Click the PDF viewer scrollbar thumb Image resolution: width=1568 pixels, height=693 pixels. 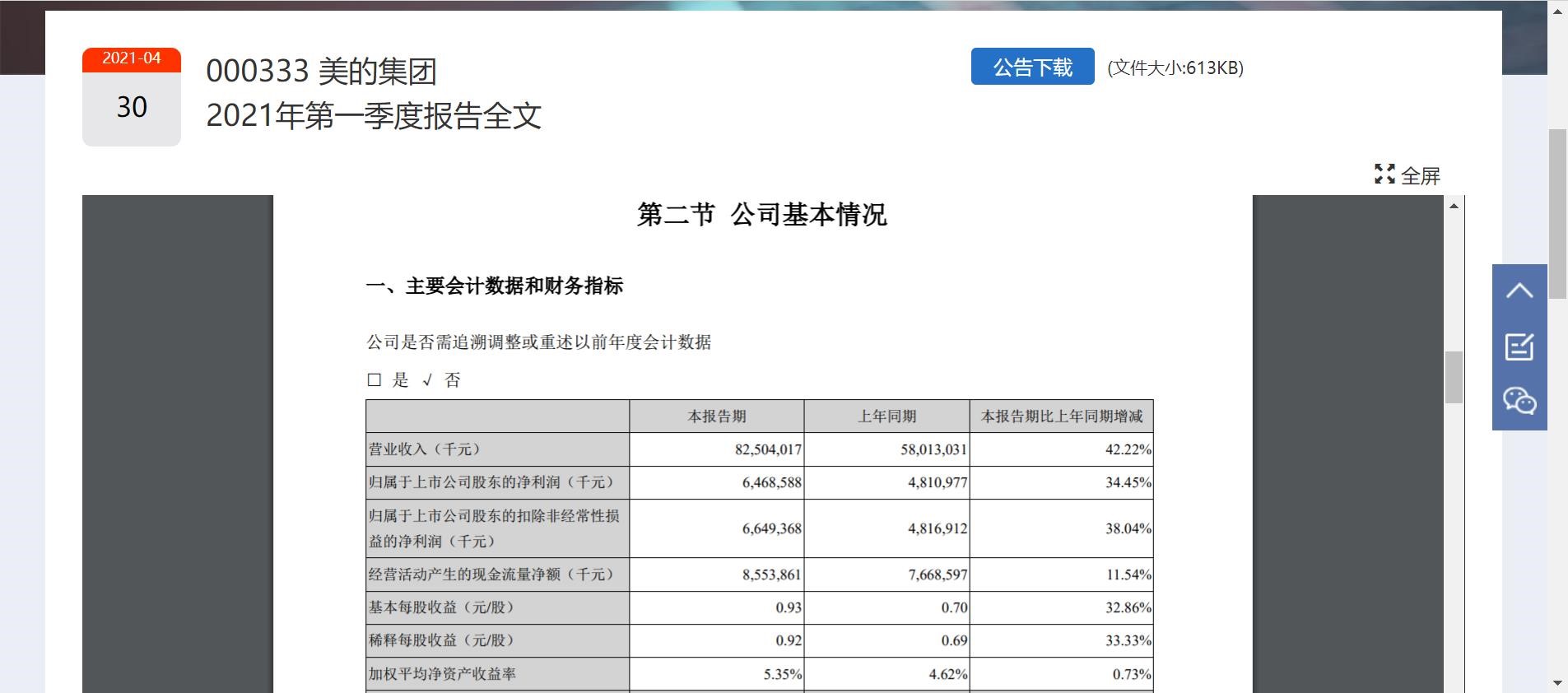coord(1454,377)
